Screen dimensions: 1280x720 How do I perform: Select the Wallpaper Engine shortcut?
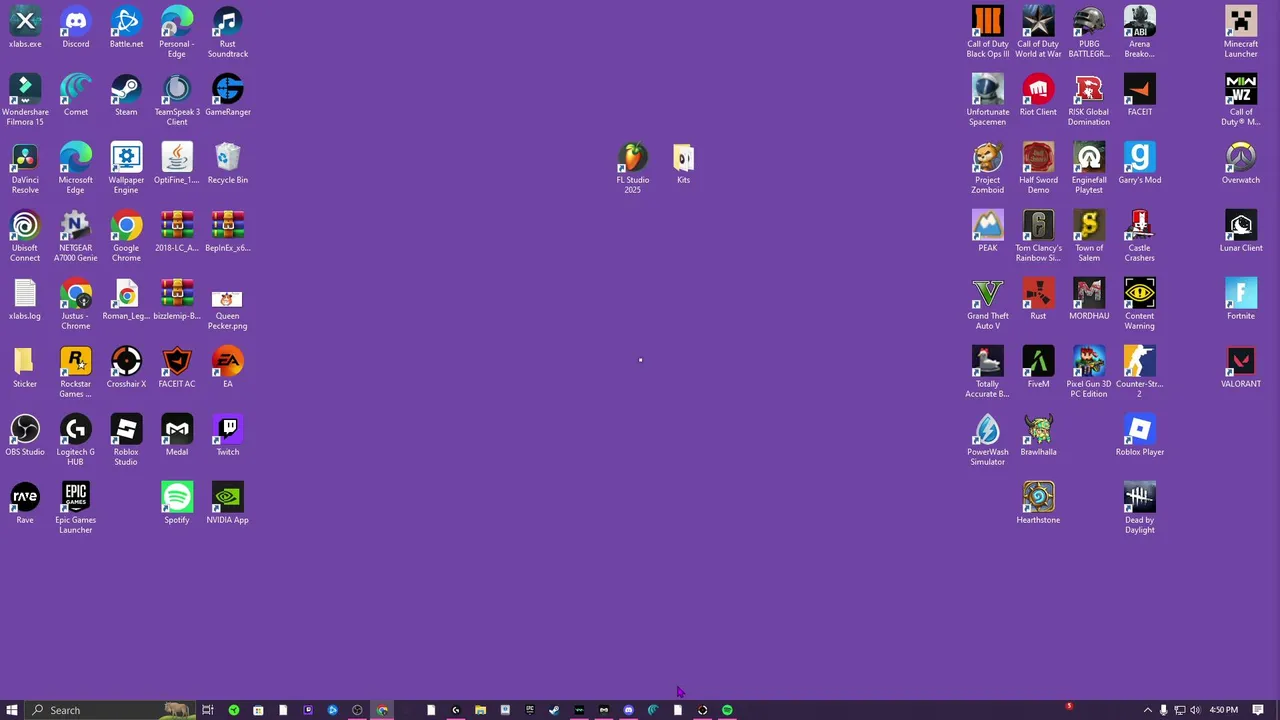point(126,168)
